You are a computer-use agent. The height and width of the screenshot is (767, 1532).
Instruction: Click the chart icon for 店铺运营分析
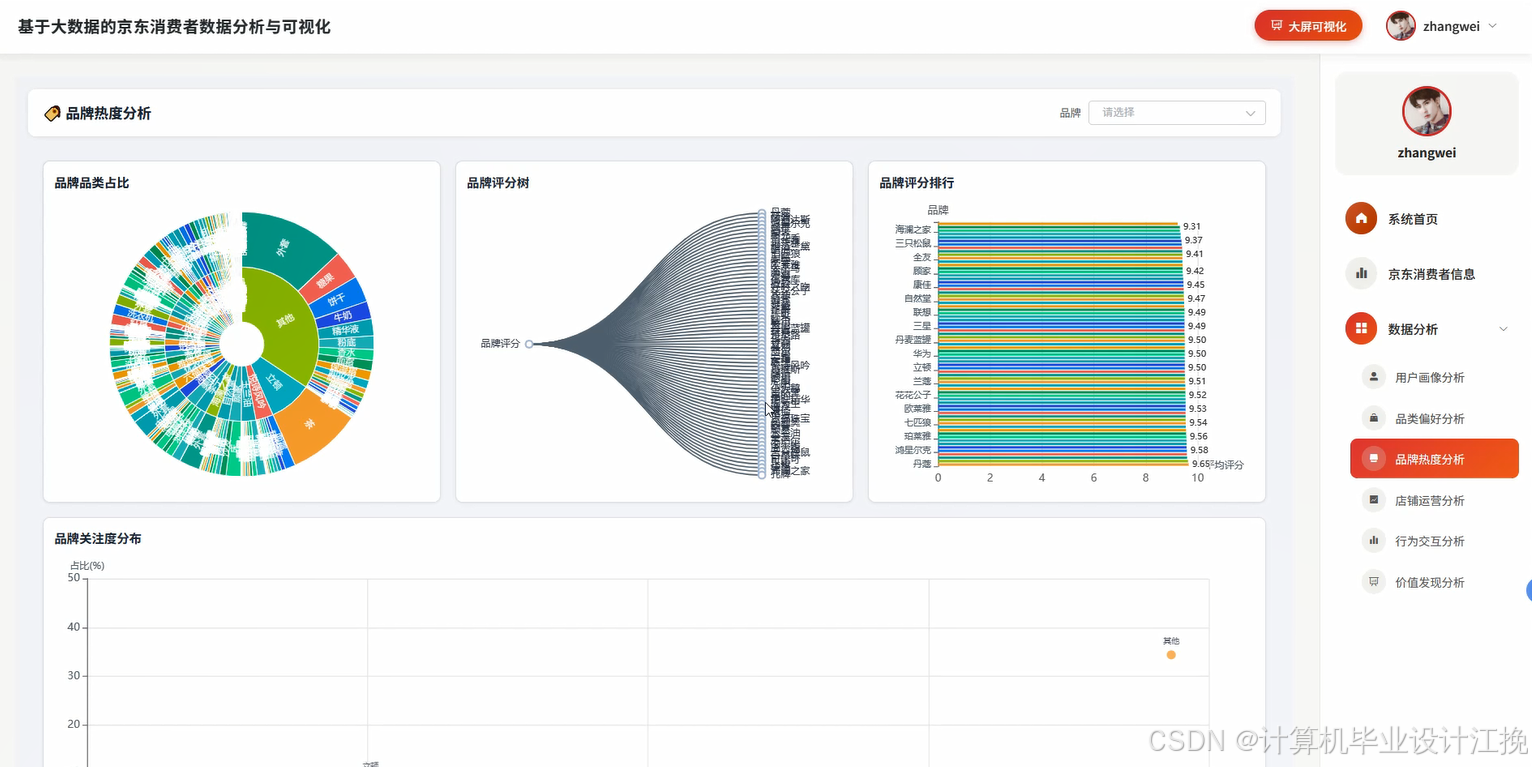click(1374, 500)
